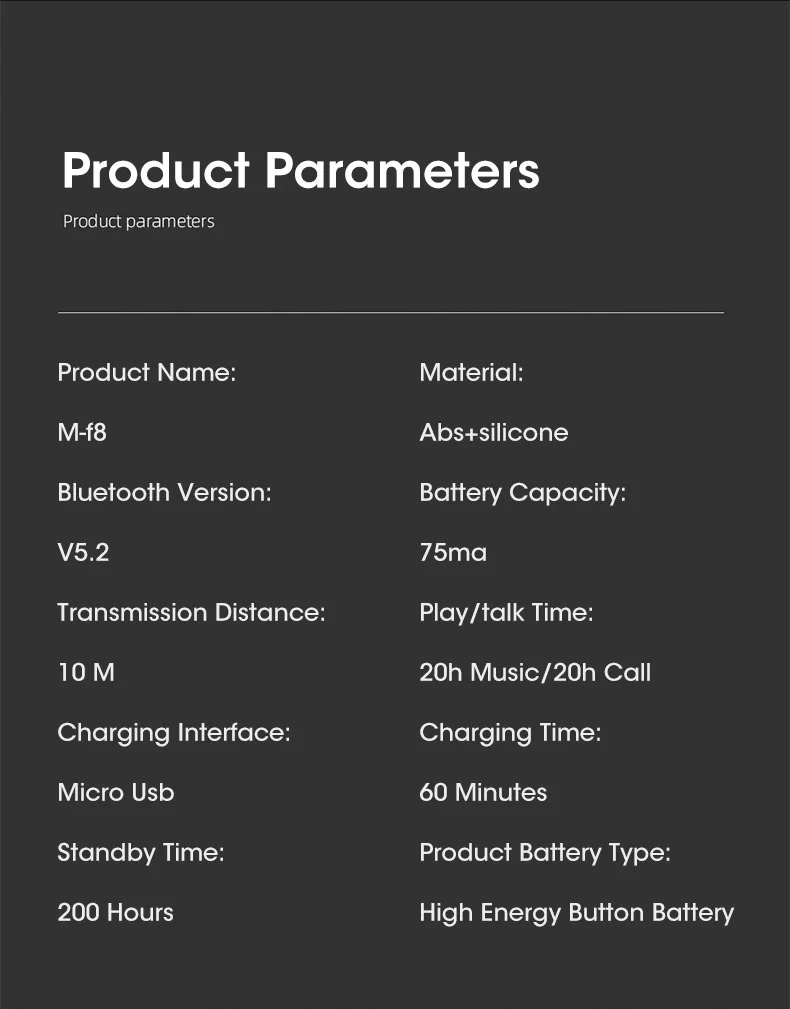
Task: Select the M-f8 product name value
Action: coord(82,432)
